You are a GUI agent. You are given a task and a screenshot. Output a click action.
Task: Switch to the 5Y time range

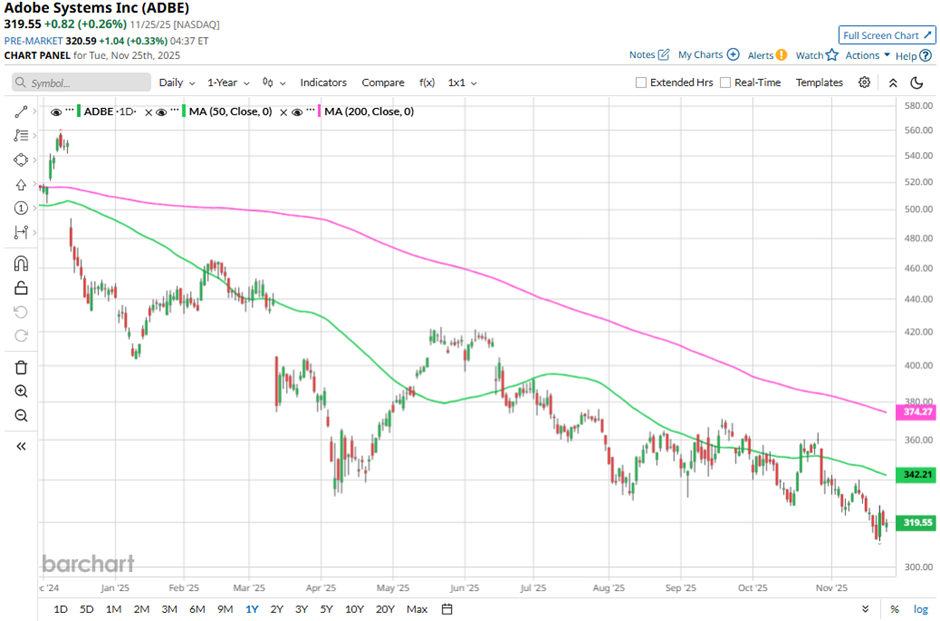coord(326,609)
